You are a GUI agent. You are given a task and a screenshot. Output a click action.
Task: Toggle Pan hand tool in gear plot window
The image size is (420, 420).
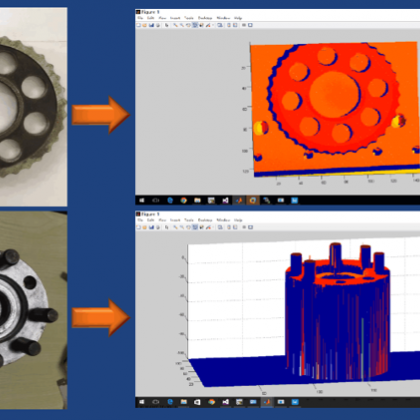coord(188,25)
